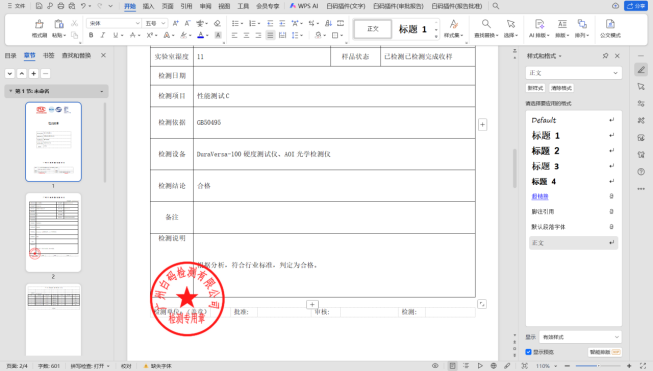This screenshot has width=653, height=371.
Task: Open the current style dropdown in Styles pane
Action: pos(573,73)
